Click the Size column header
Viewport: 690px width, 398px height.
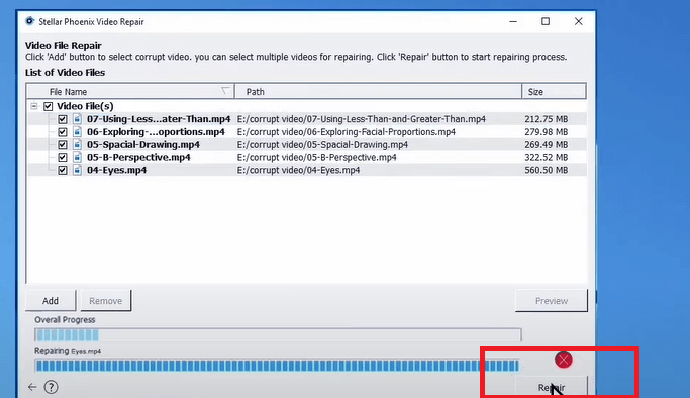tap(554, 92)
